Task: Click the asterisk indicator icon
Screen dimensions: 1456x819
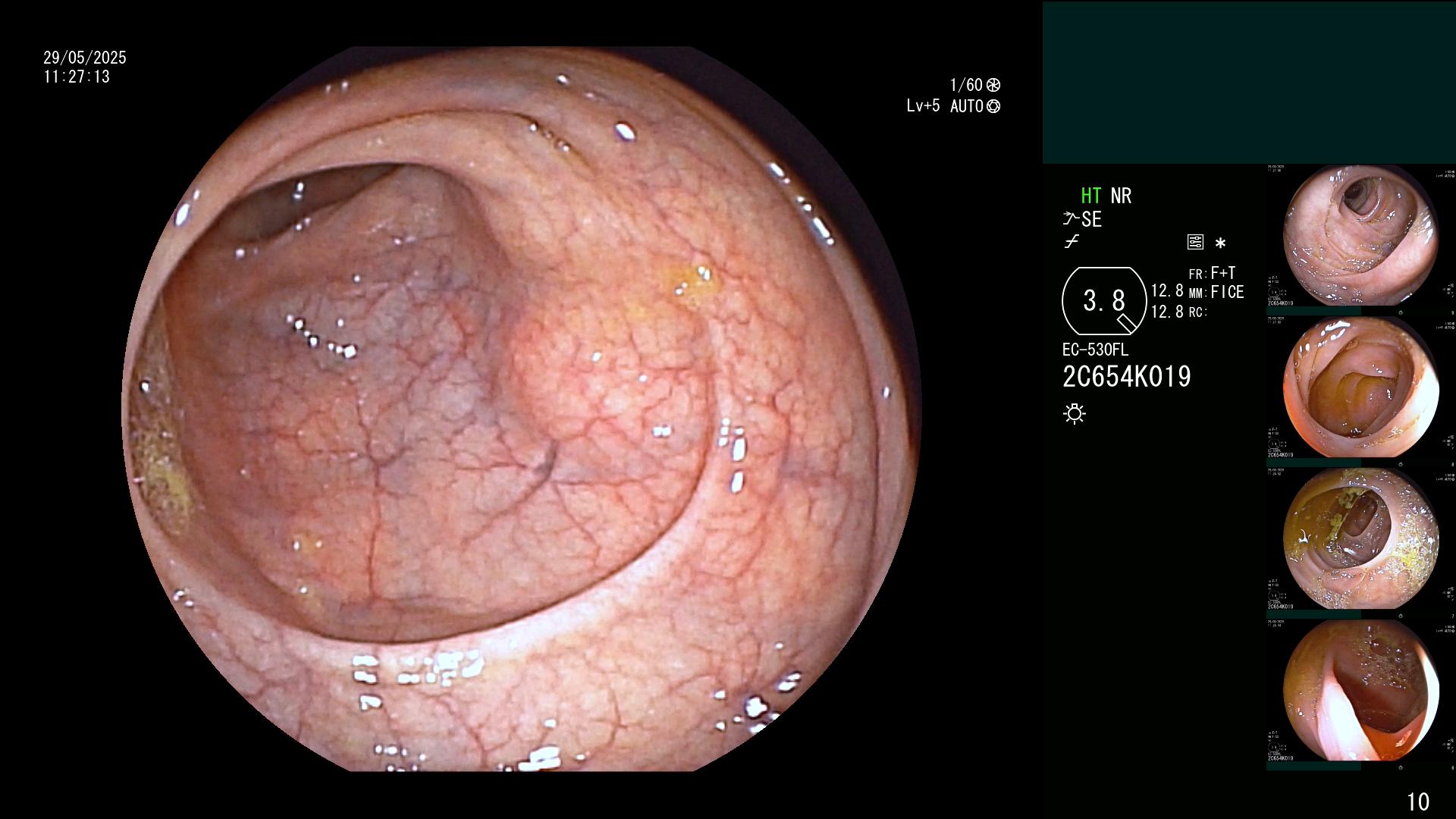Action: (1220, 243)
